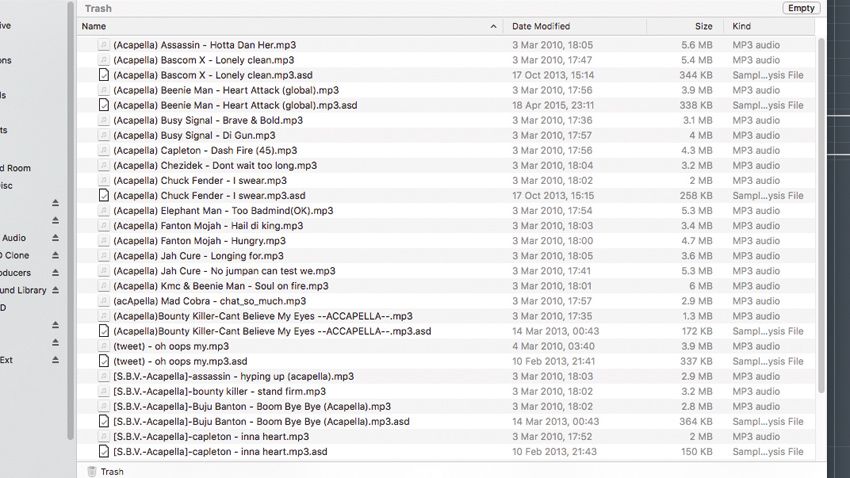Click the file icon for "Buju Banton - Boom Bye Bye (Acapella).mp3.asd"
This screenshot has height=478, width=850.
coord(103,422)
